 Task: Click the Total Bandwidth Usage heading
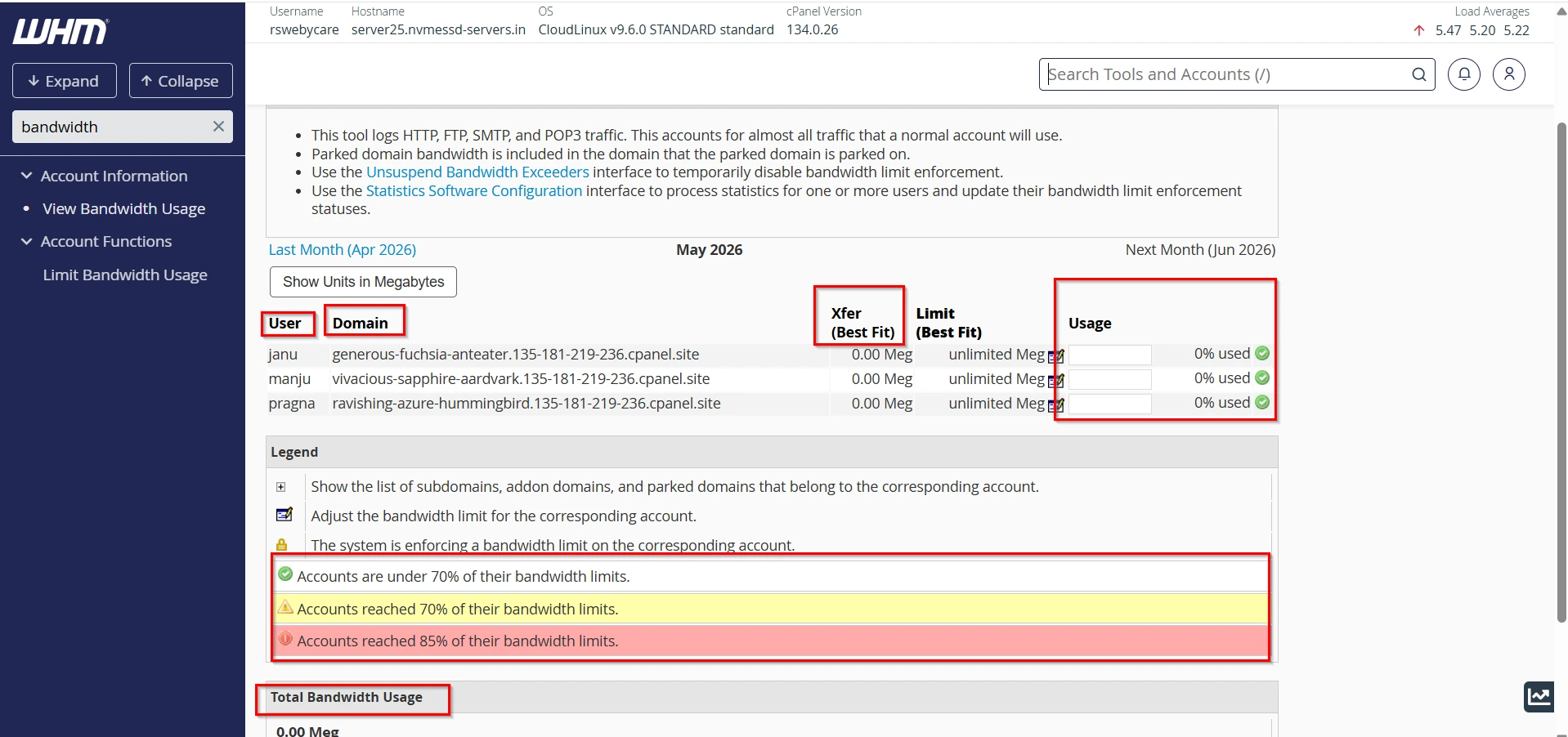click(347, 697)
